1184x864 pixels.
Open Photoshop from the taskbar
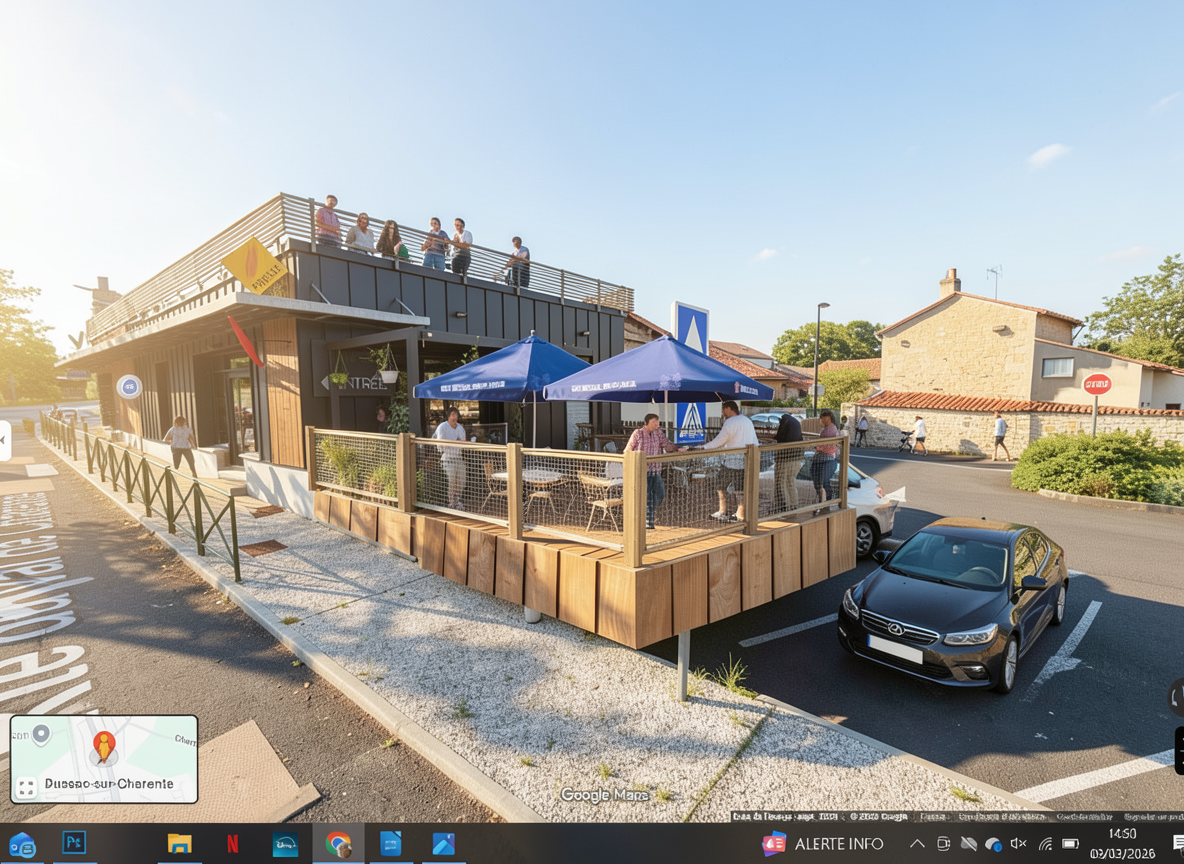pos(74,843)
